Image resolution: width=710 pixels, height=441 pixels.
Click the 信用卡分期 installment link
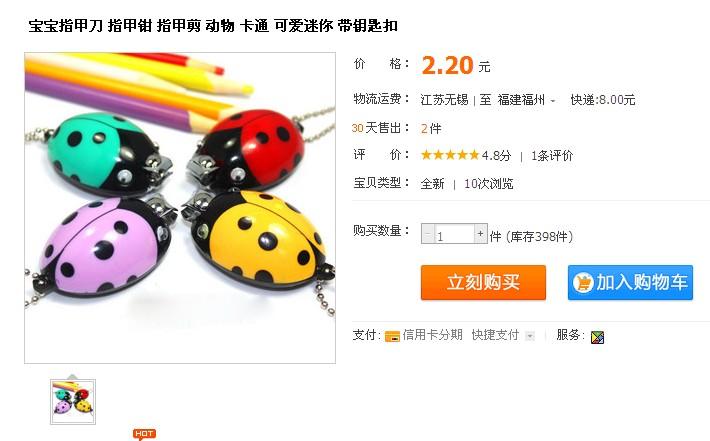(432, 335)
